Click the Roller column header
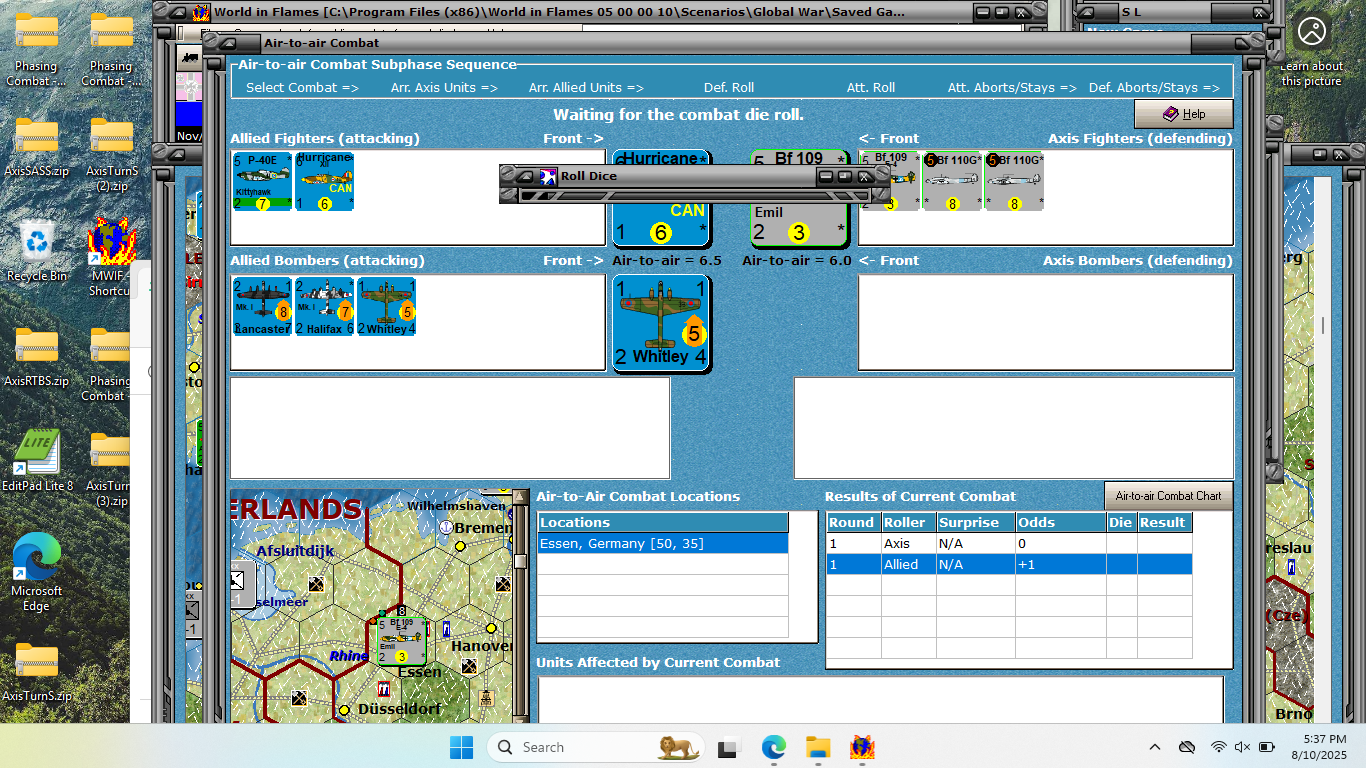This screenshot has height=768, width=1366. click(x=907, y=522)
